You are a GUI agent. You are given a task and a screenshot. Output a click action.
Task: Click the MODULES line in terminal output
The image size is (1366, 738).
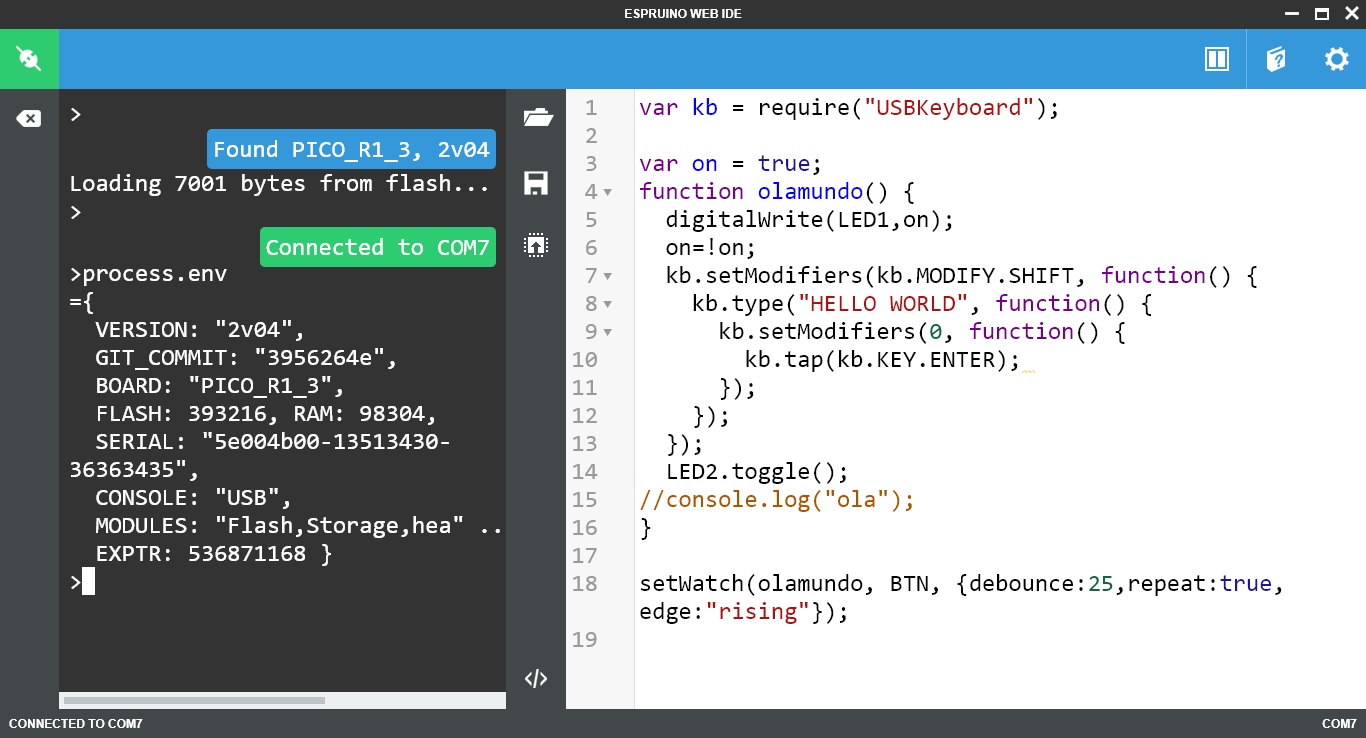click(x=299, y=526)
